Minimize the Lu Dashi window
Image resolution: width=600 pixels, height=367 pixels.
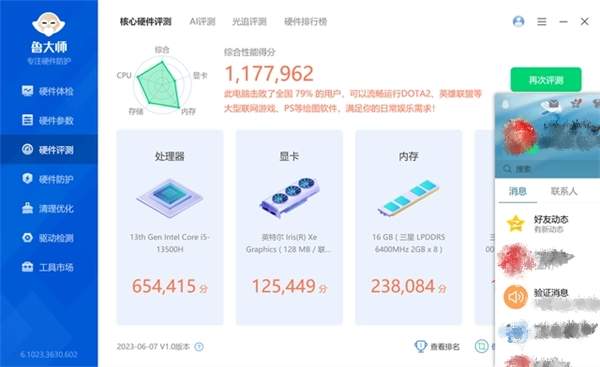[x=563, y=21]
